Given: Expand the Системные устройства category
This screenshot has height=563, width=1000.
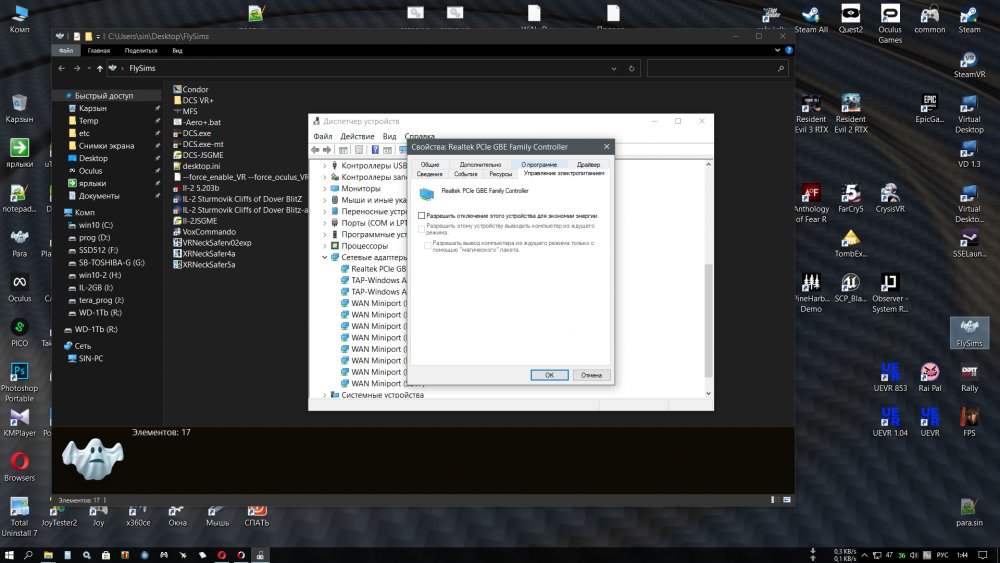Looking at the screenshot, I should (x=324, y=395).
